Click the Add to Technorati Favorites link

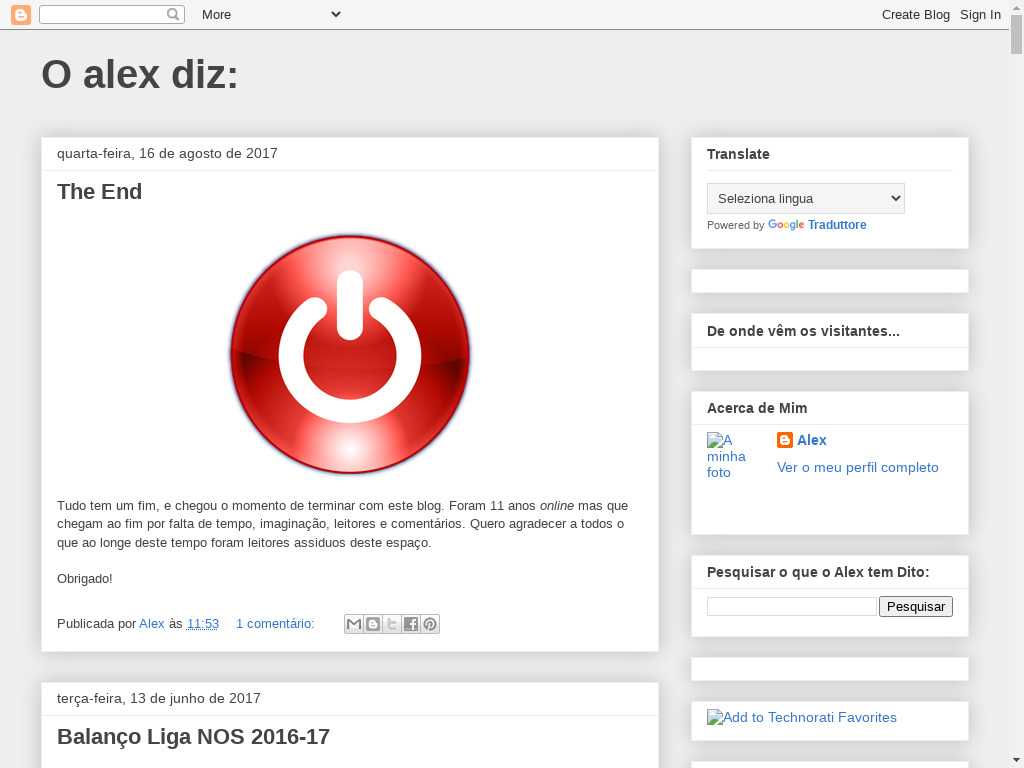point(801,717)
